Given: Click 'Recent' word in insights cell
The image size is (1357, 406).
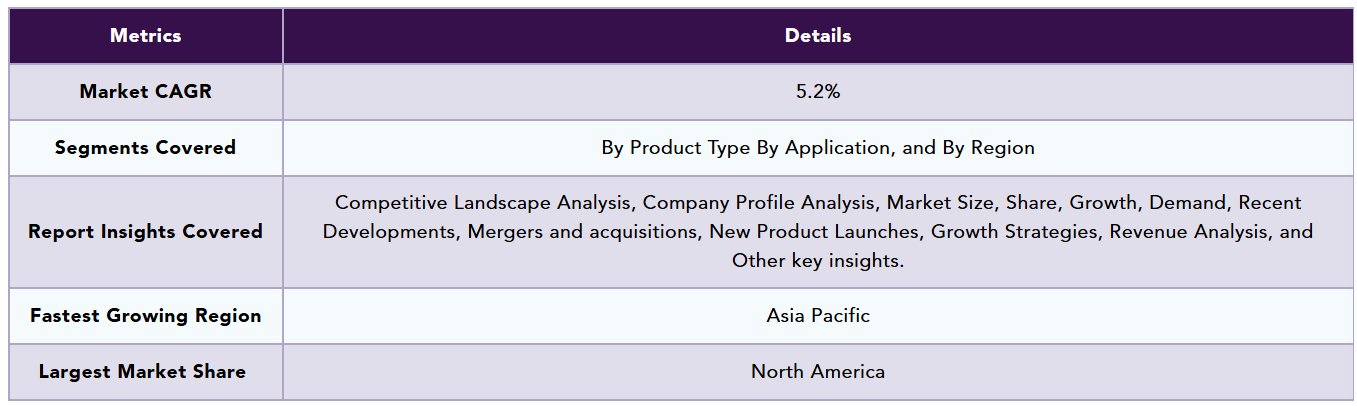Looking at the screenshot, I should click(1270, 203).
